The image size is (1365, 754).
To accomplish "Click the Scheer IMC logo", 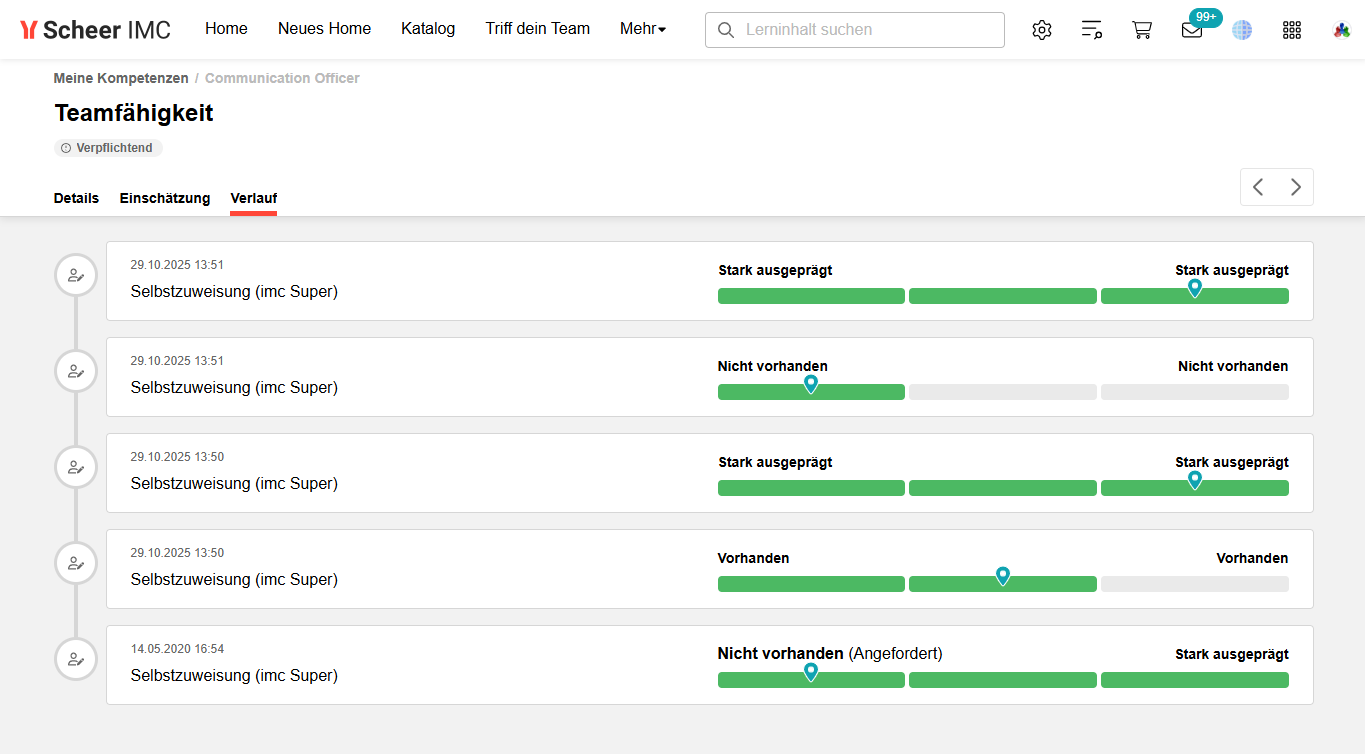I will tap(96, 30).
